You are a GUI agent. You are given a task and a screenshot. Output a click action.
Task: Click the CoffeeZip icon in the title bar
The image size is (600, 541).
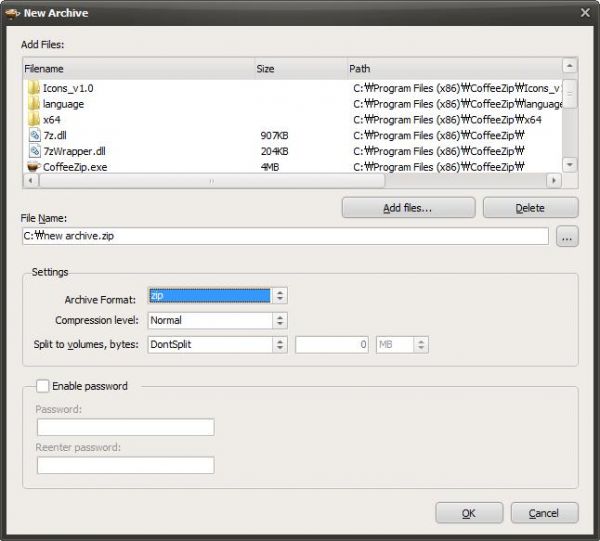12,13
